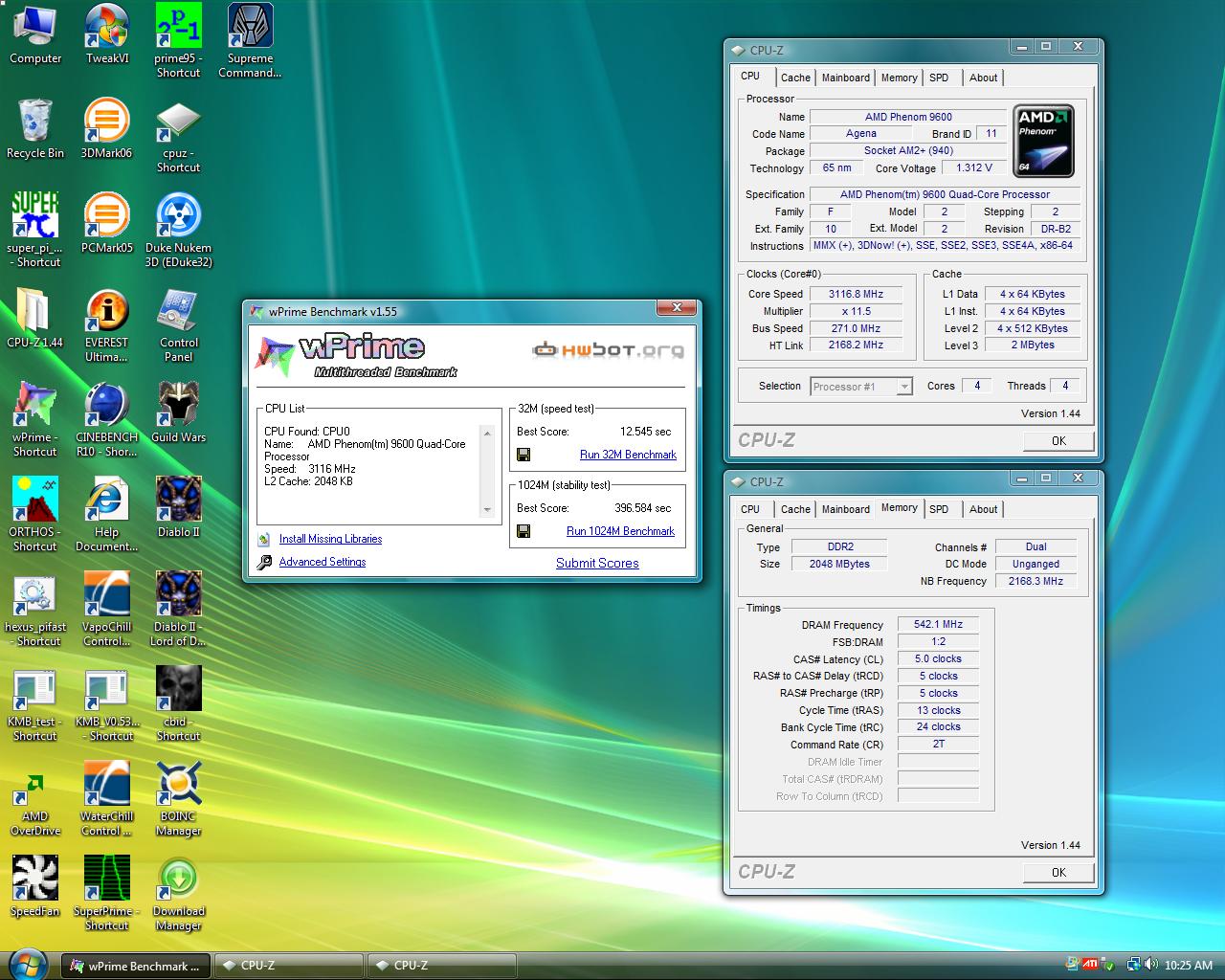Launch CINEBENCH R10 shortcut

point(106,419)
